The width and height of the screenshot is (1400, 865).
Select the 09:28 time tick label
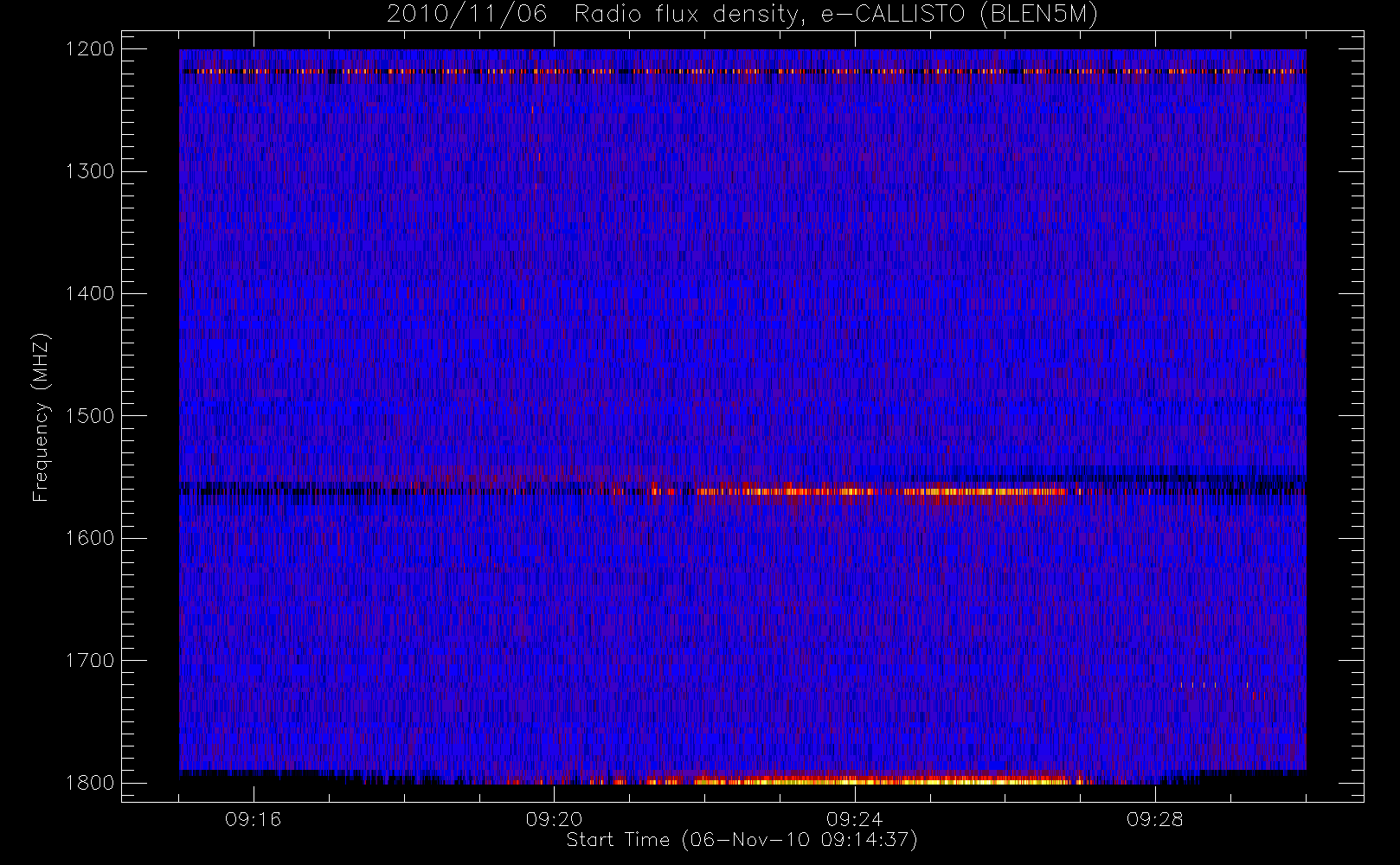(x=1154, y=819)
